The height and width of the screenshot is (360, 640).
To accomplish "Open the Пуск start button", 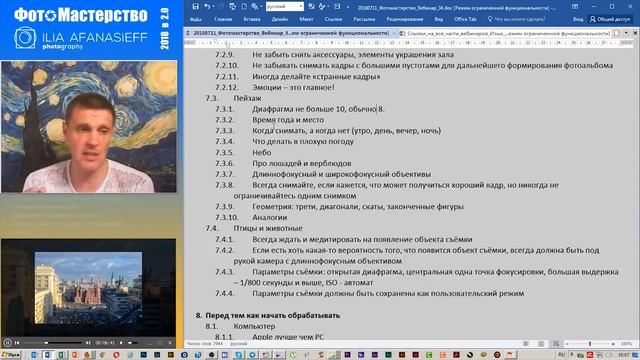I will point(11,355).
